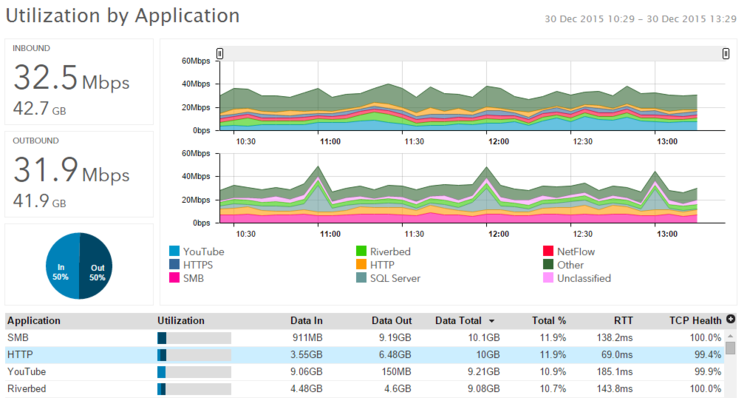The image size is (750, 398).
Task: Sort the table by the RTT column
Action: [623, 321]
